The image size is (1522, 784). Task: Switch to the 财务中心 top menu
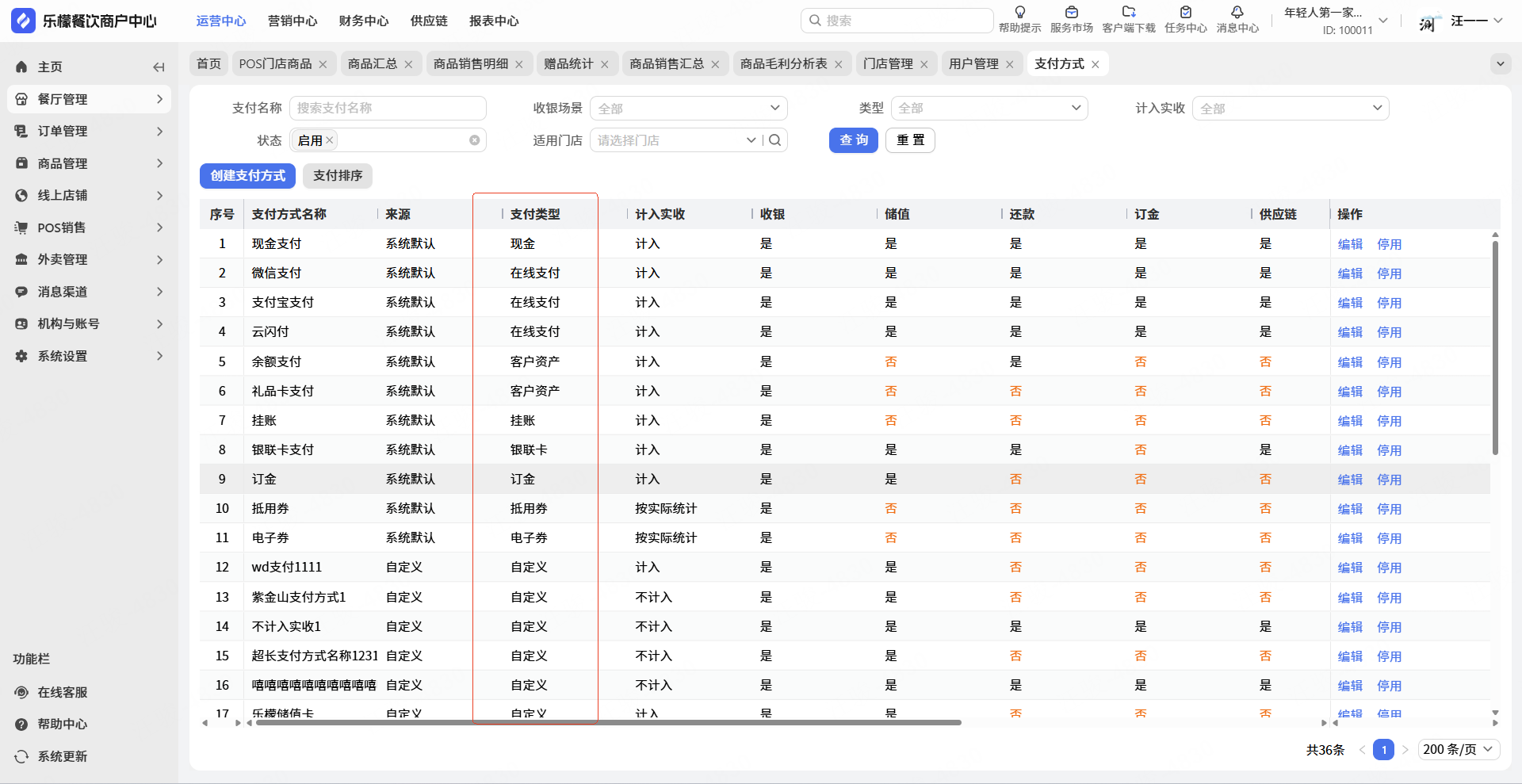pyautogui.click(x=363, y=21)
